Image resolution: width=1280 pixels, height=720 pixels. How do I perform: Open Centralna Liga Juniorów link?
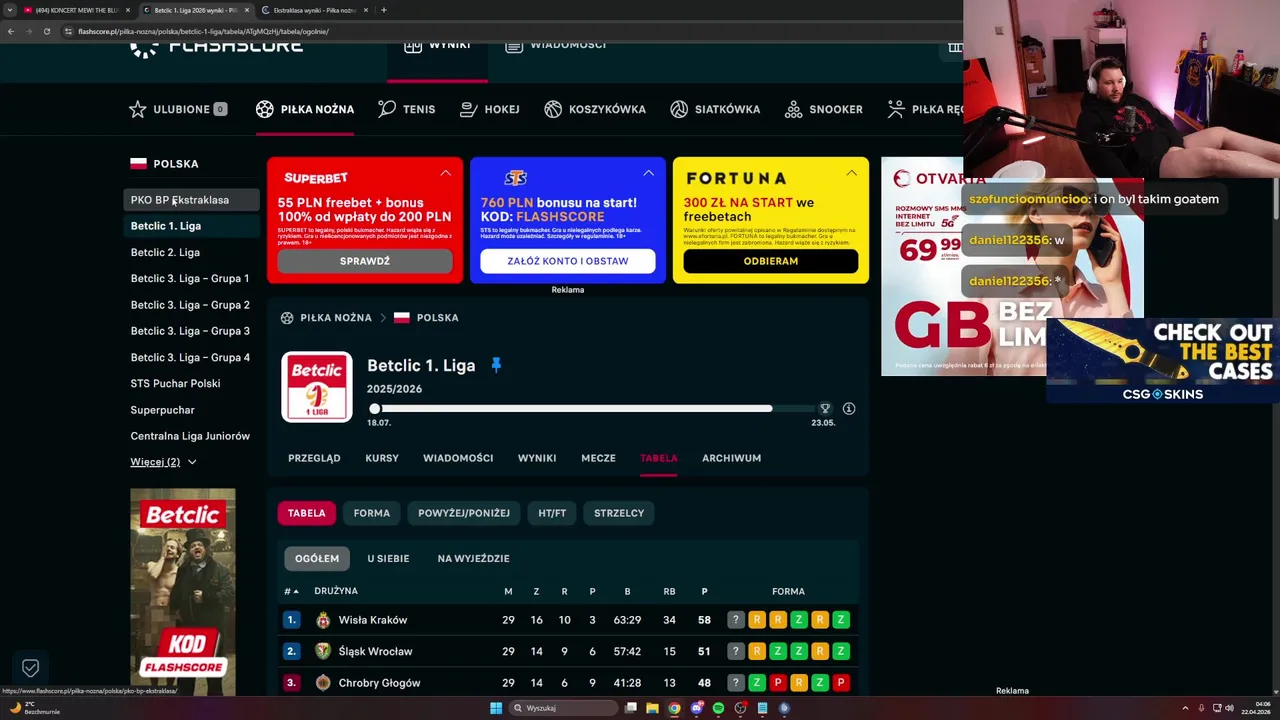[191, 436]
